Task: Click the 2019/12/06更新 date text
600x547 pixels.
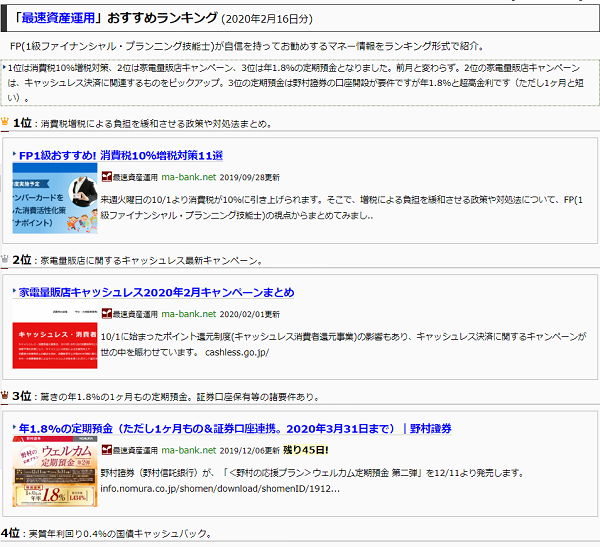Action: point(249,451)
